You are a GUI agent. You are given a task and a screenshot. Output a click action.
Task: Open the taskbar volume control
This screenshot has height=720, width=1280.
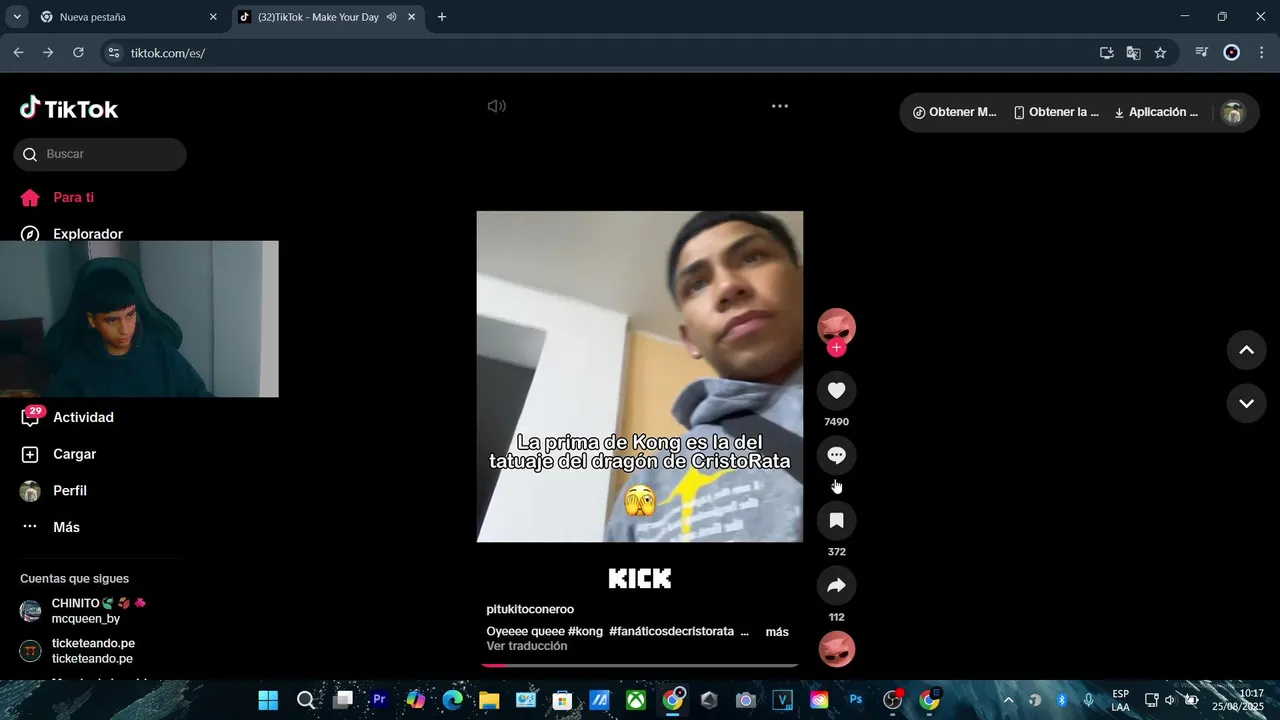point(1170,700)
